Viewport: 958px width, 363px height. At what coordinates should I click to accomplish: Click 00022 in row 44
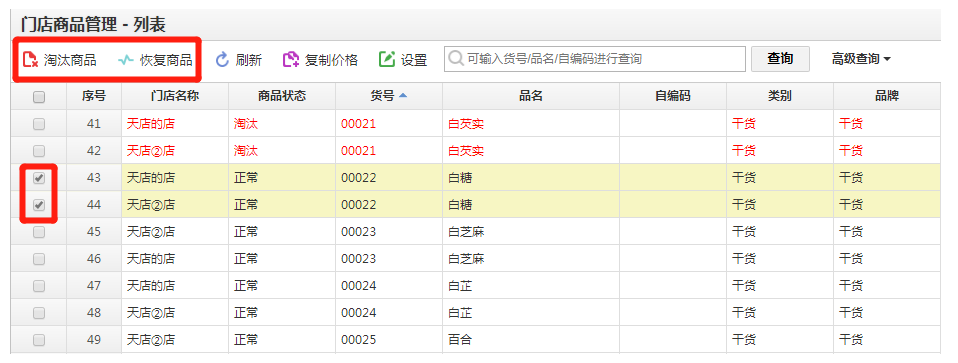point(359,205)
